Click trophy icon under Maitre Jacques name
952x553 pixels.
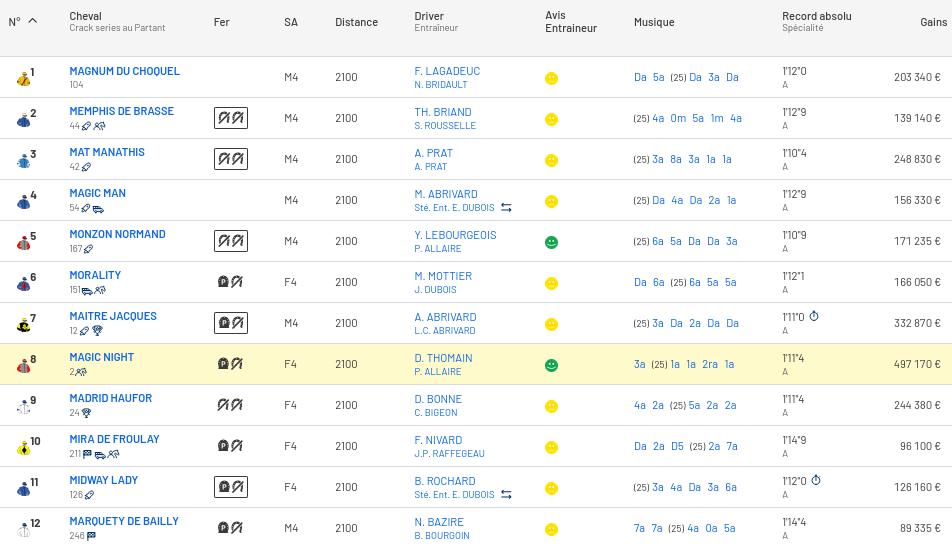point(98,331)
